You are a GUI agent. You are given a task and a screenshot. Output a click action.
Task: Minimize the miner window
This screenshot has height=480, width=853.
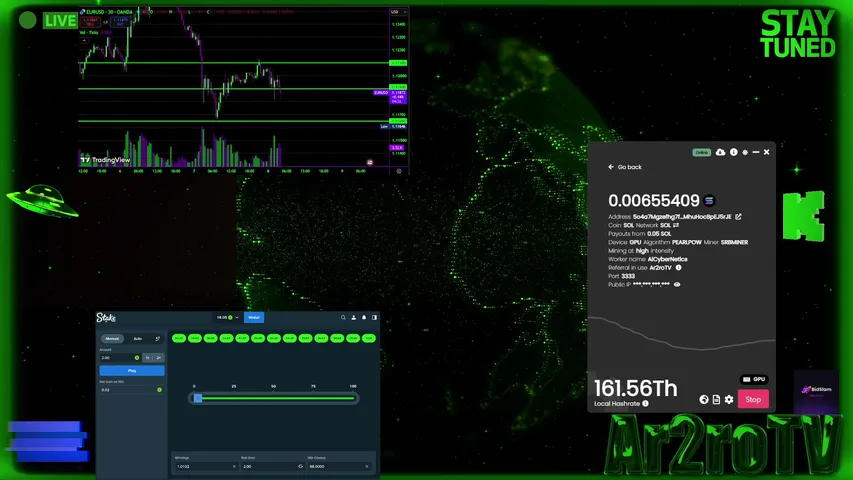pos(756,152)
